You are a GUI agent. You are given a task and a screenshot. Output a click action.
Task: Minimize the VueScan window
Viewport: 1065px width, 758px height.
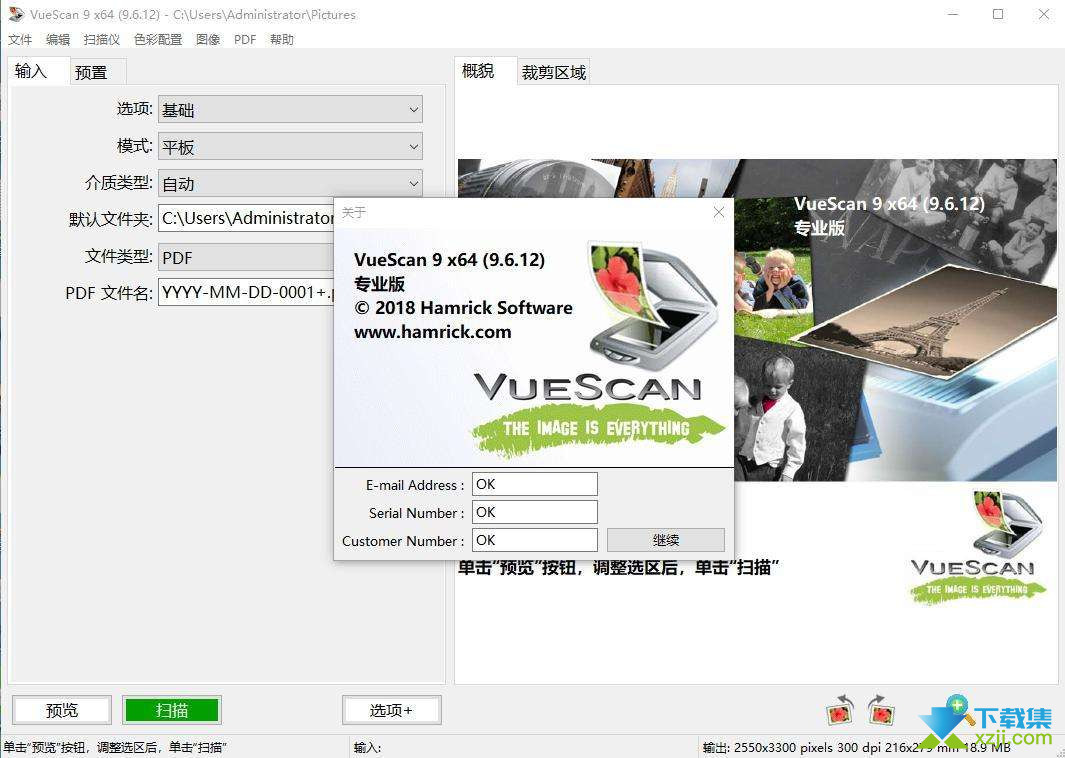click(x=954, y=14)
